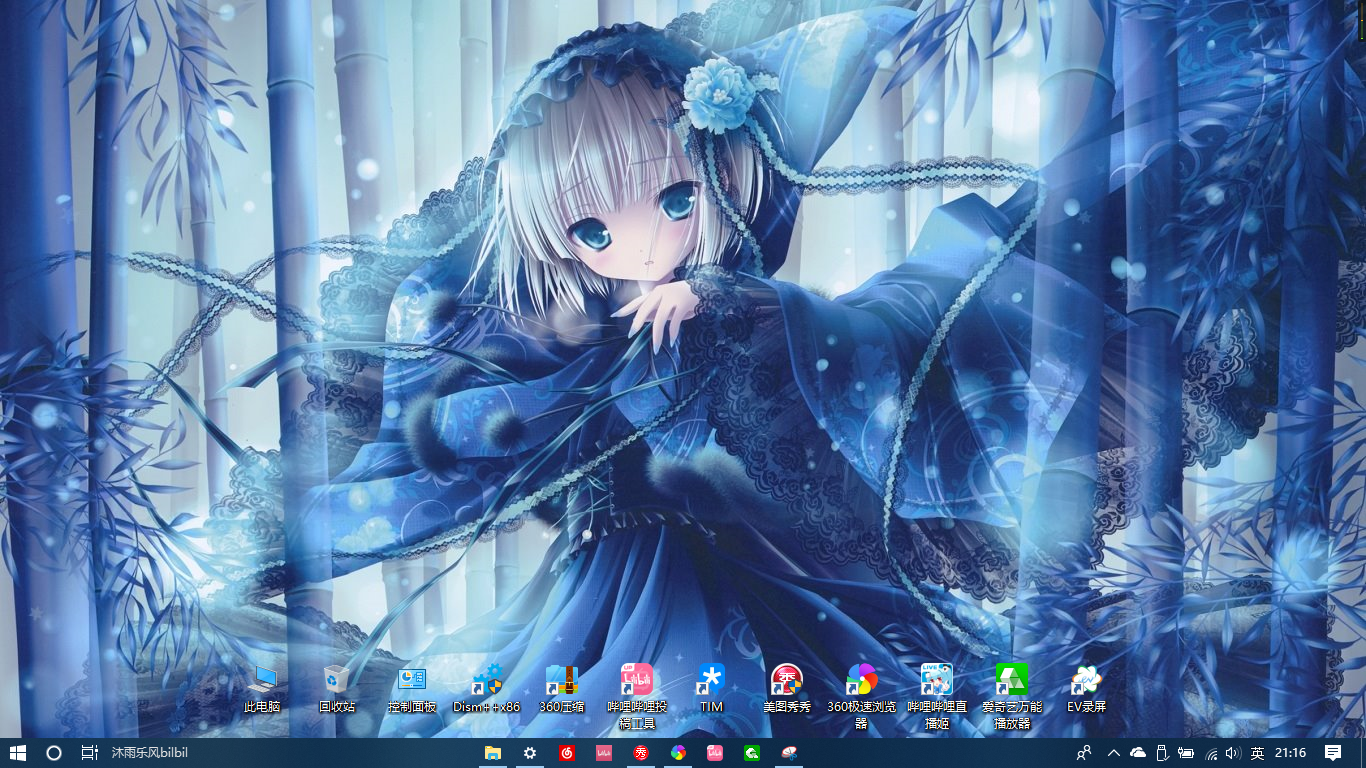1366x768 pixels.
Task: Select the 控制面板 desktop shortcut
Action: point(412,688)
